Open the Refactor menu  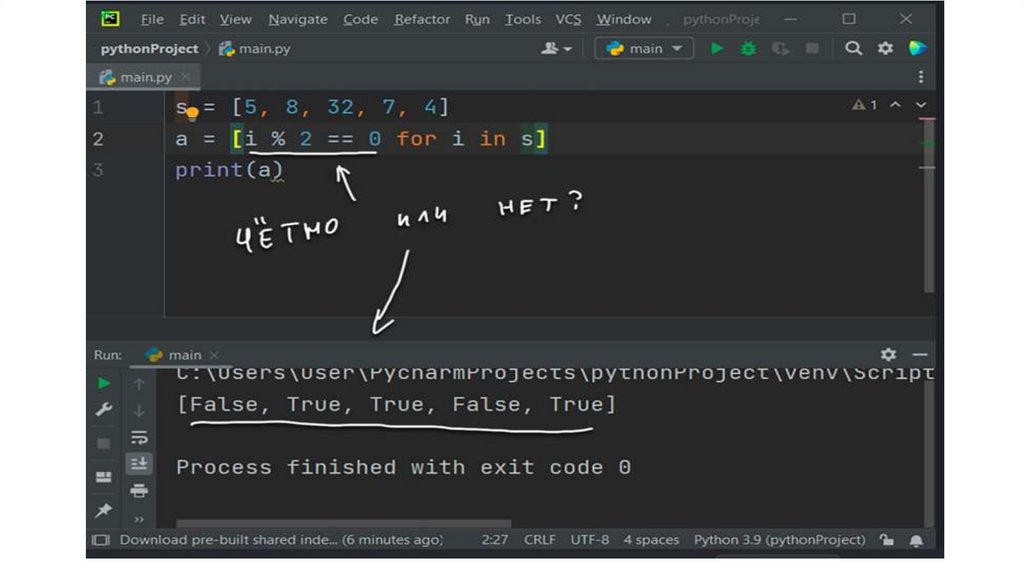tap(422, 20)
